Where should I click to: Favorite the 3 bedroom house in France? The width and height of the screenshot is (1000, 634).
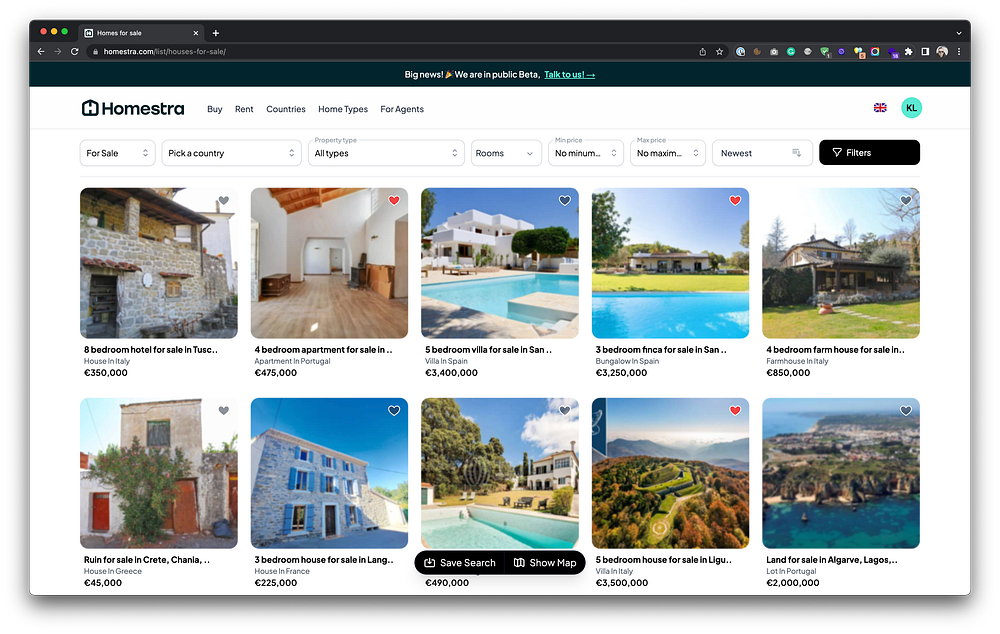tap(394, 411)
